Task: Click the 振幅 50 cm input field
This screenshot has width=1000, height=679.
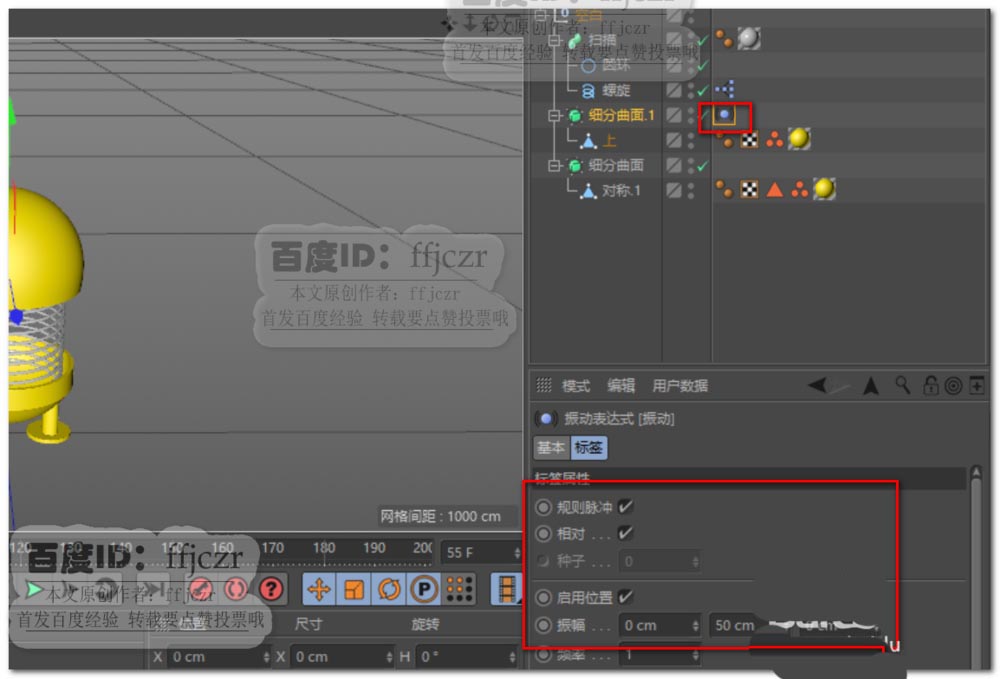Action: 734,625
